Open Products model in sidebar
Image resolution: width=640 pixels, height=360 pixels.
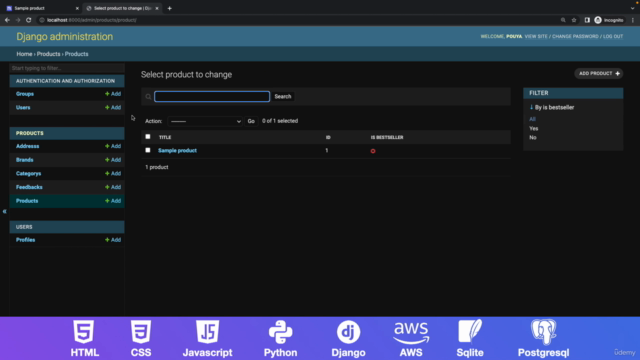click(x=27, y=201)
